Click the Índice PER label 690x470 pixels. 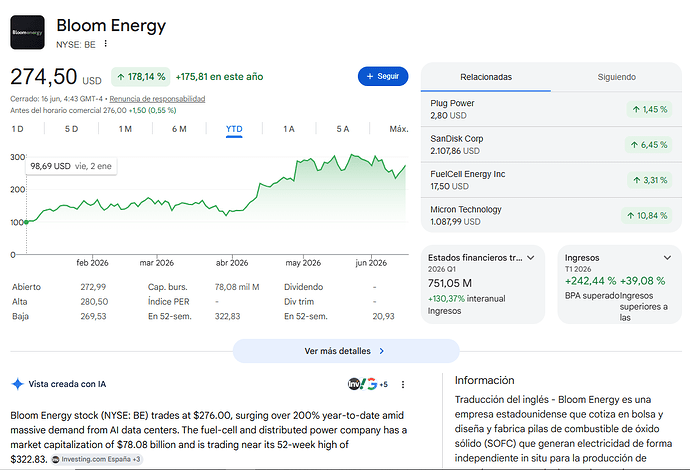[x=169, y=301]
